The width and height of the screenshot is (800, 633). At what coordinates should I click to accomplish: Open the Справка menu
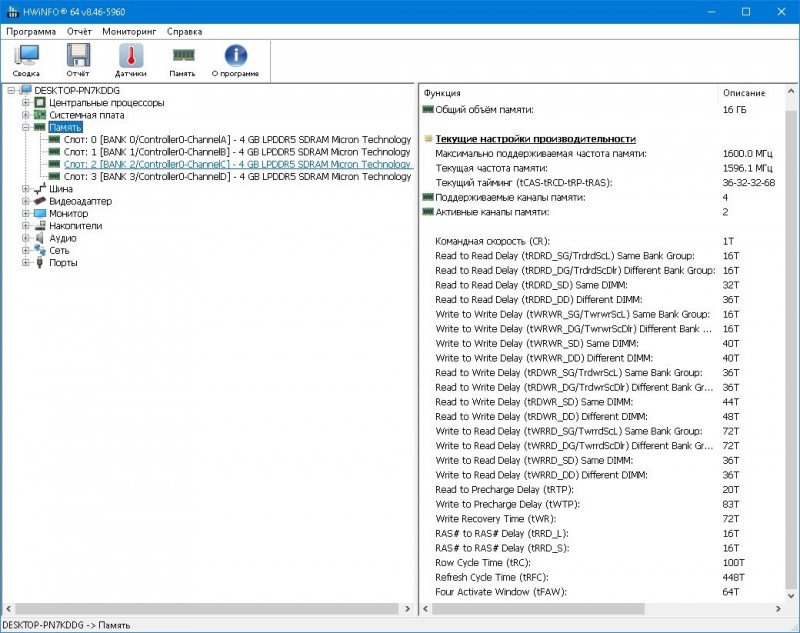(x=184, y=32)
